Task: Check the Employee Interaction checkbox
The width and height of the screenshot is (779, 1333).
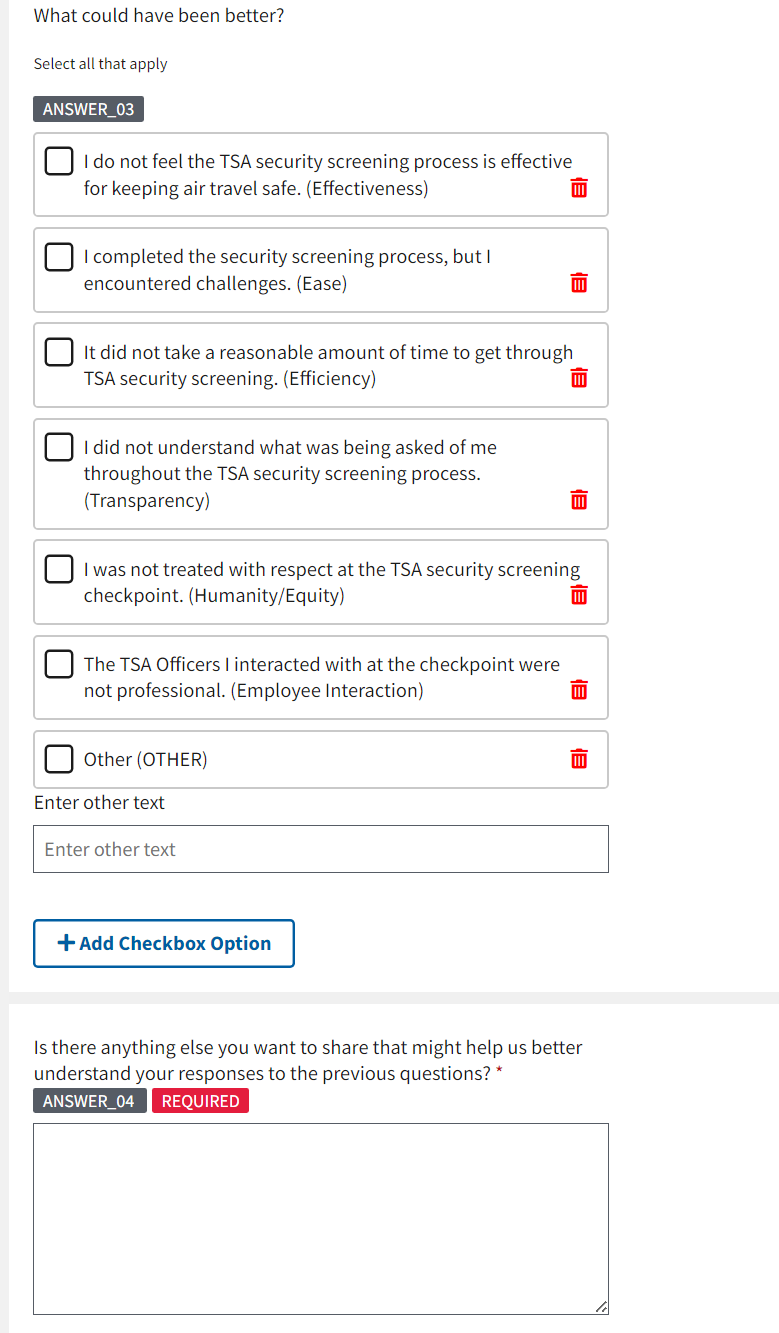Action: (x=59, y=664)
